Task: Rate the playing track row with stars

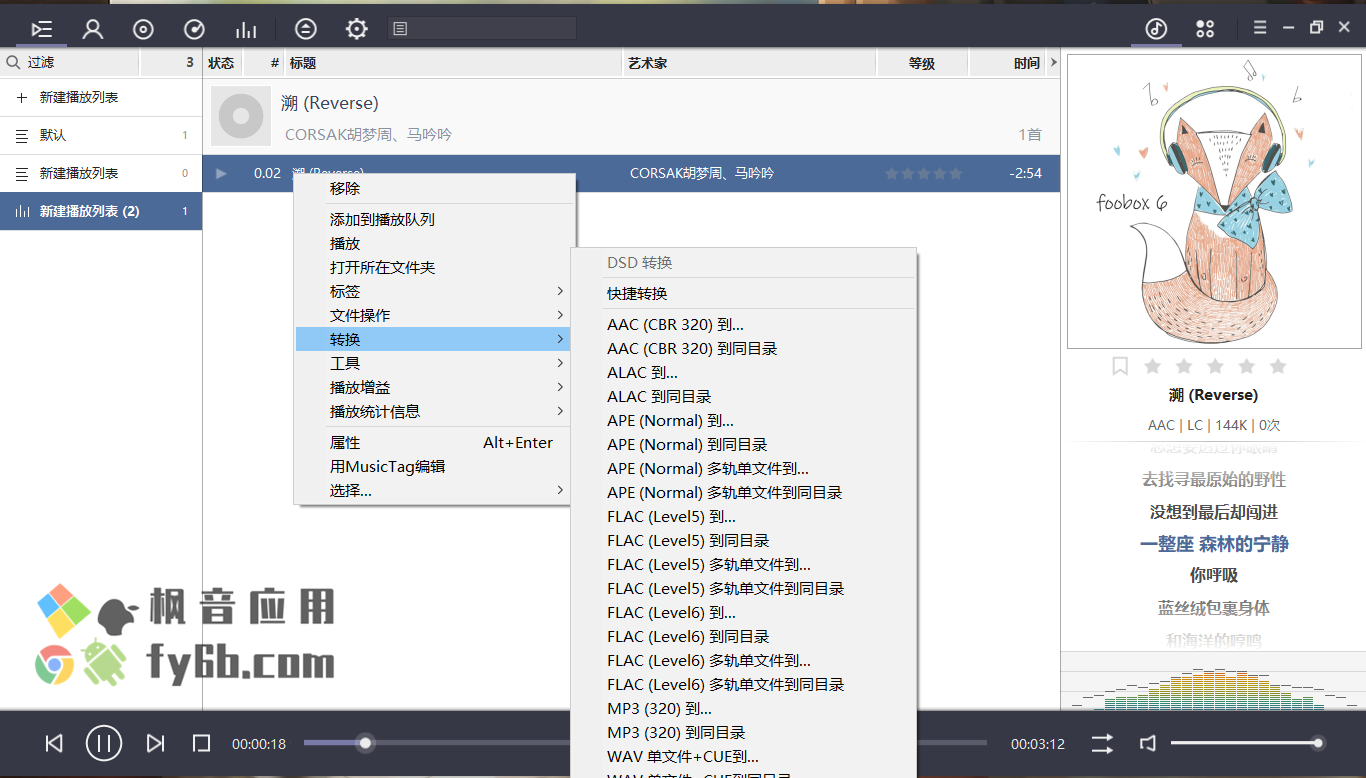Action: point(924,173)
